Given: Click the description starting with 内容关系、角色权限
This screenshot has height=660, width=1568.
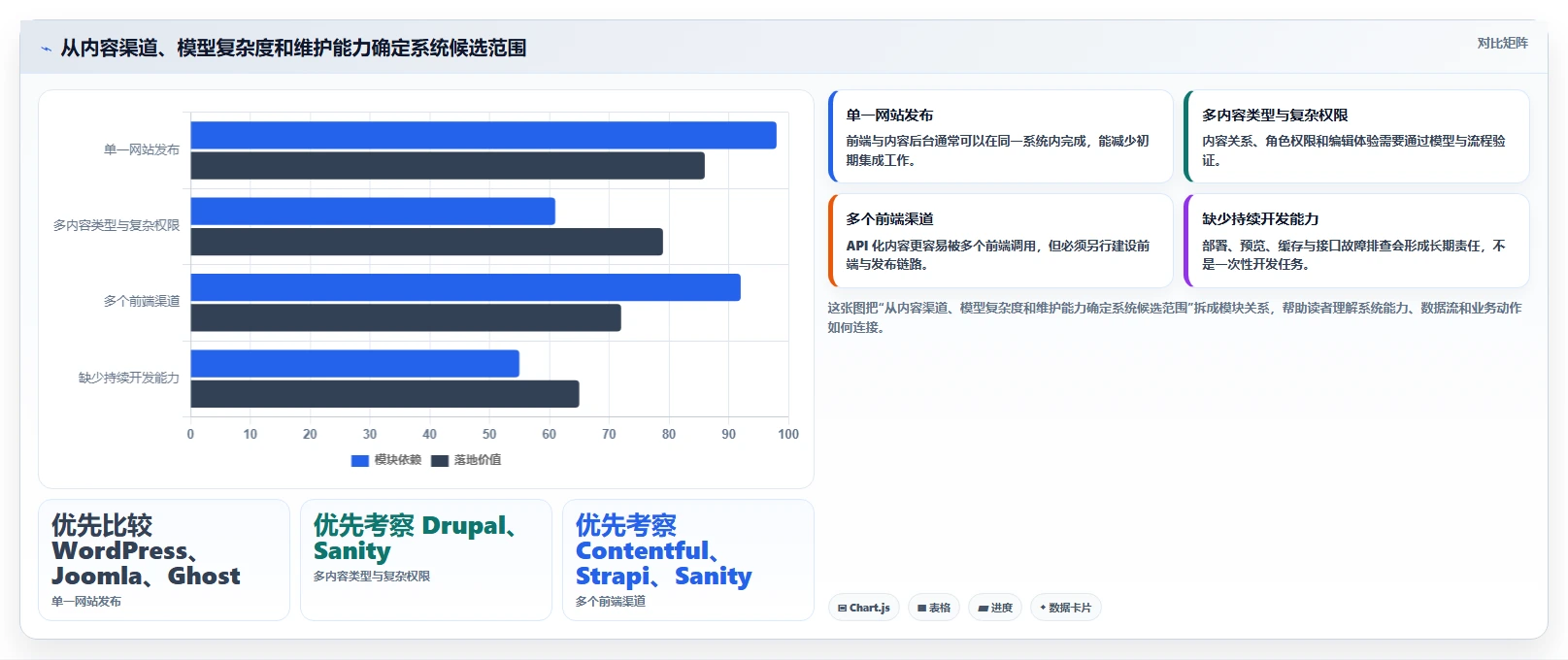Looking at the screenshot, I should coord(1353,150).
